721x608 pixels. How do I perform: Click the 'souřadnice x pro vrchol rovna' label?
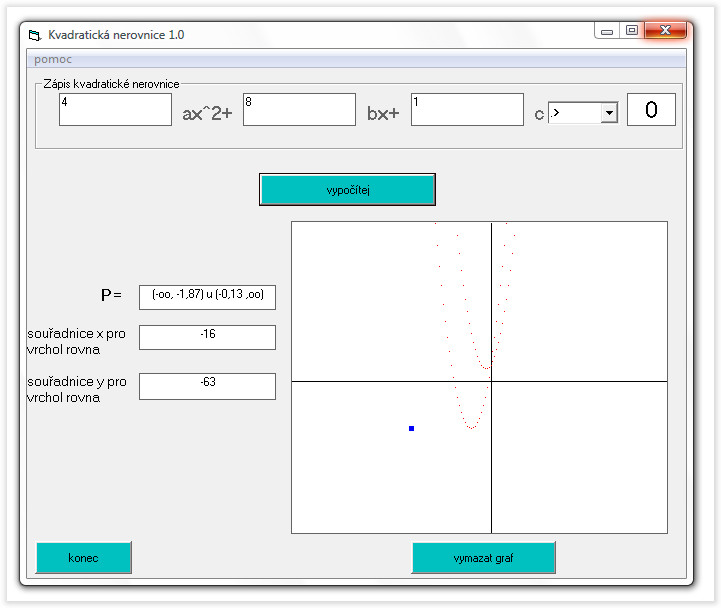click(76, 341)
